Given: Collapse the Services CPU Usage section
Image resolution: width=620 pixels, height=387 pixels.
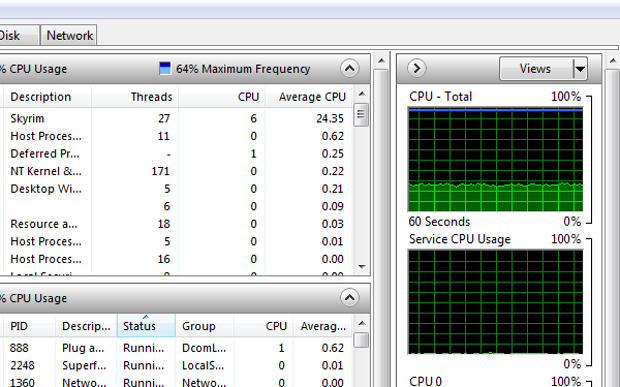Looking at the screenshot, I should [x=350, y=298].
